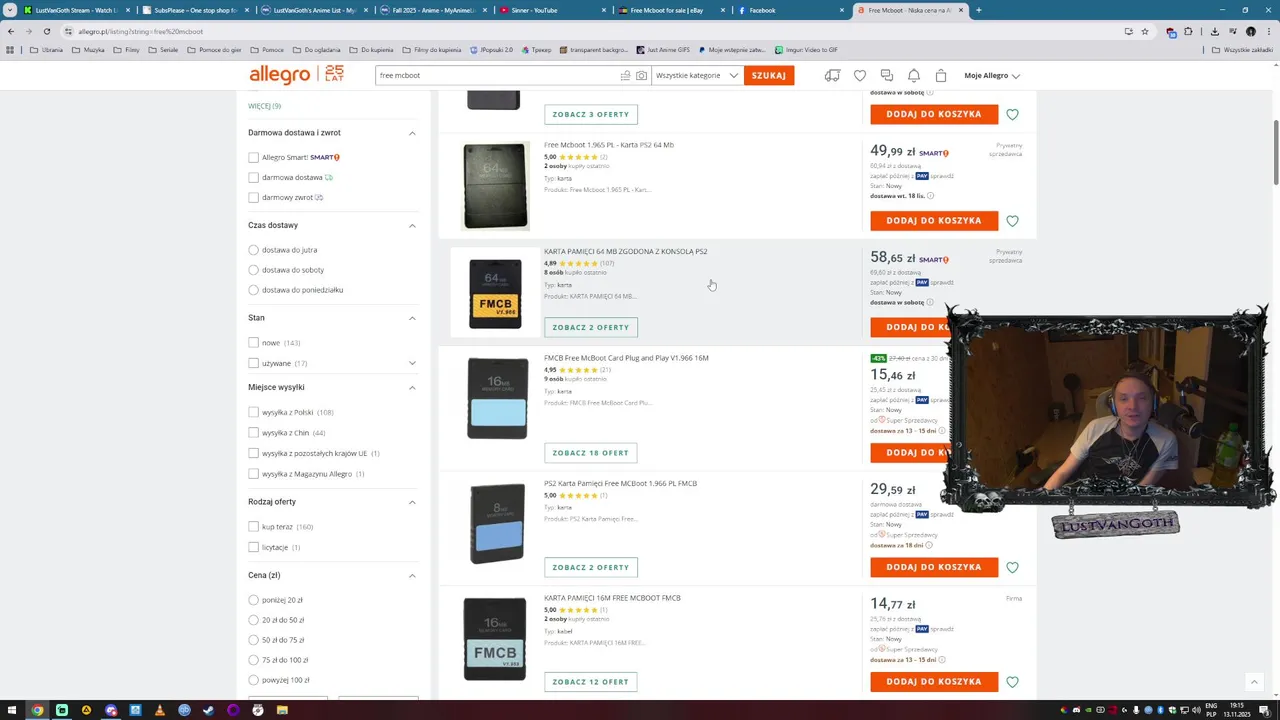Open the Windows Start menu
This screenshot has width=1280, height=720.
point(11,710)
